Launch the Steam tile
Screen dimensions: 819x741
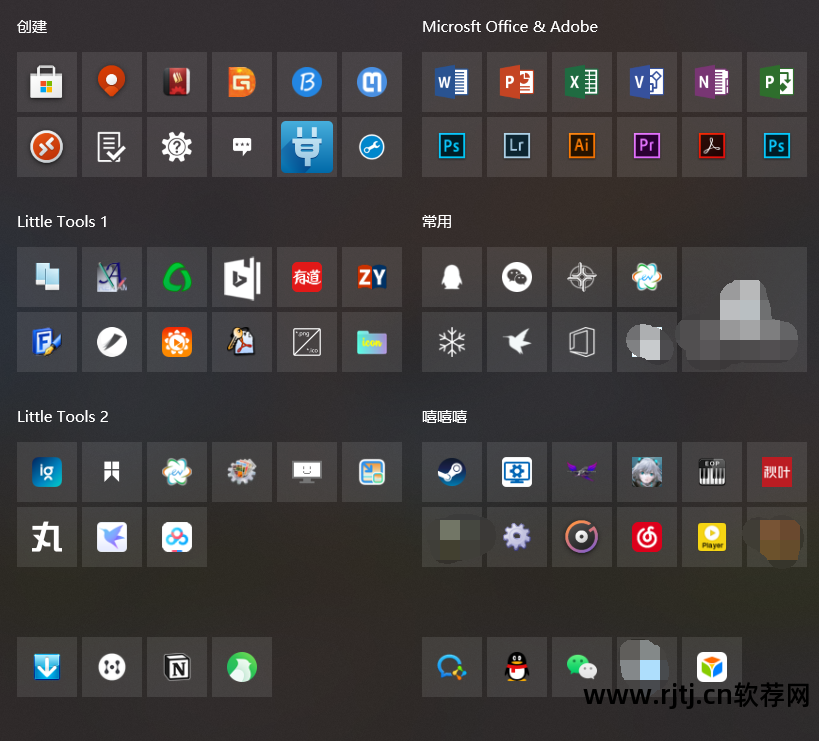pyautogui.click(x=452, y=472)
